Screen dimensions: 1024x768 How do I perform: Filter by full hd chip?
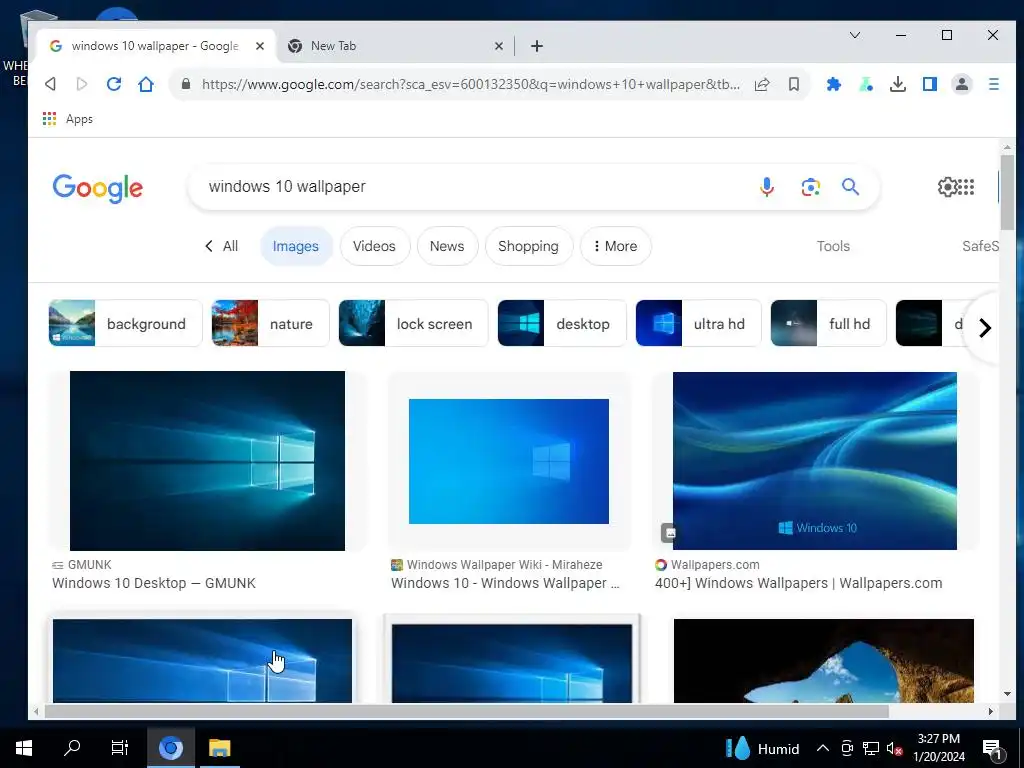coord(828,323)
